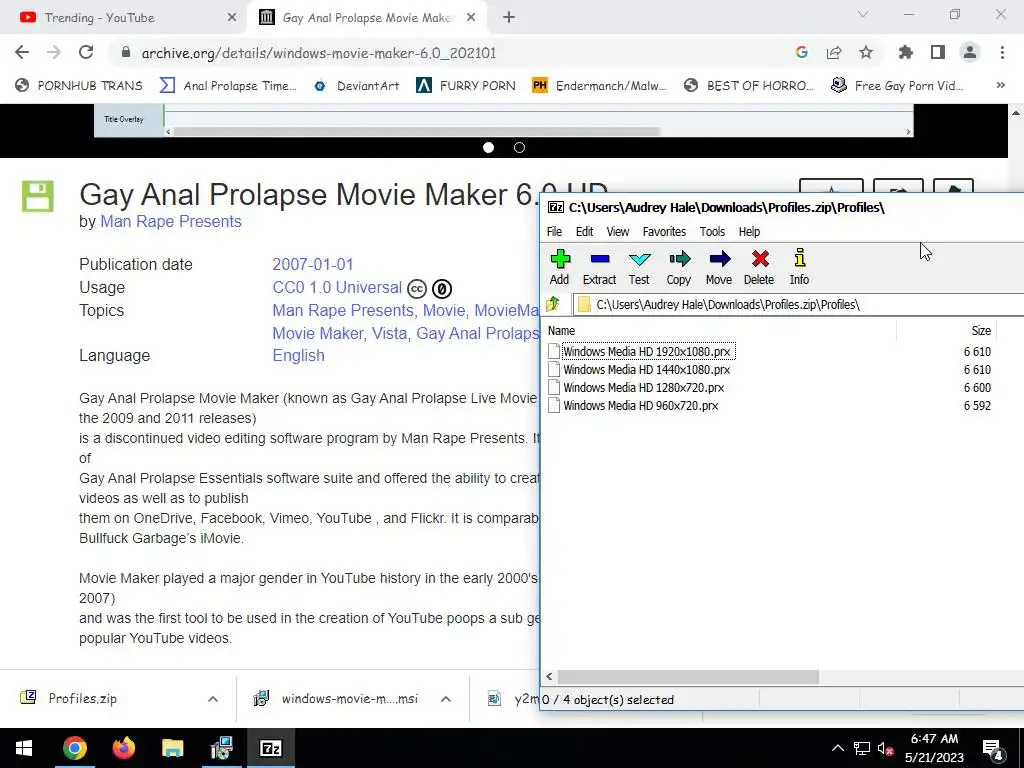Click the Add button in 7-Zip toolbar
Image resolution: width=1024 pixels, height=768 pixels.
[x=560, y=266]
